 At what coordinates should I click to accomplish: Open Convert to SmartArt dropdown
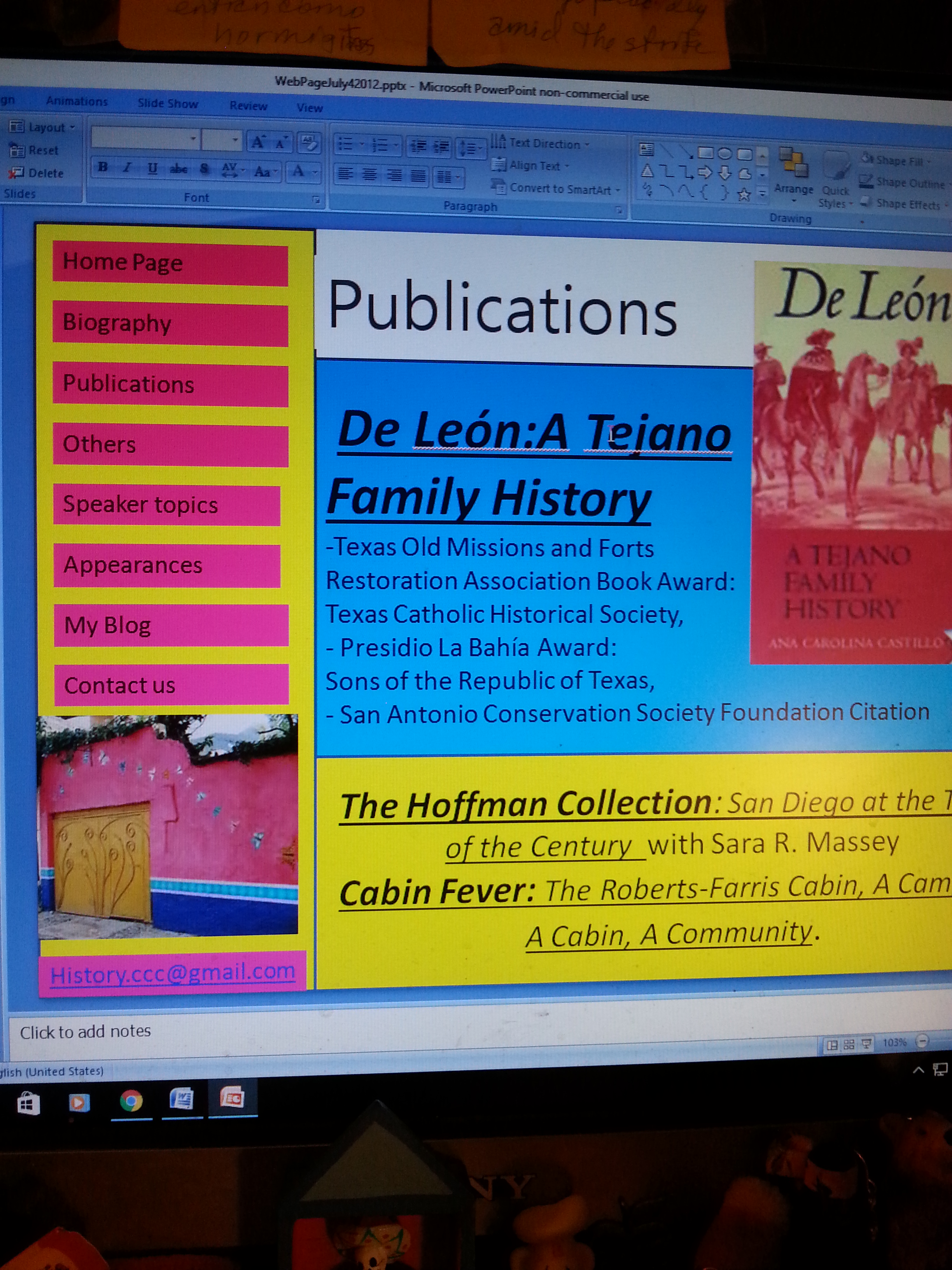point(556,188)
